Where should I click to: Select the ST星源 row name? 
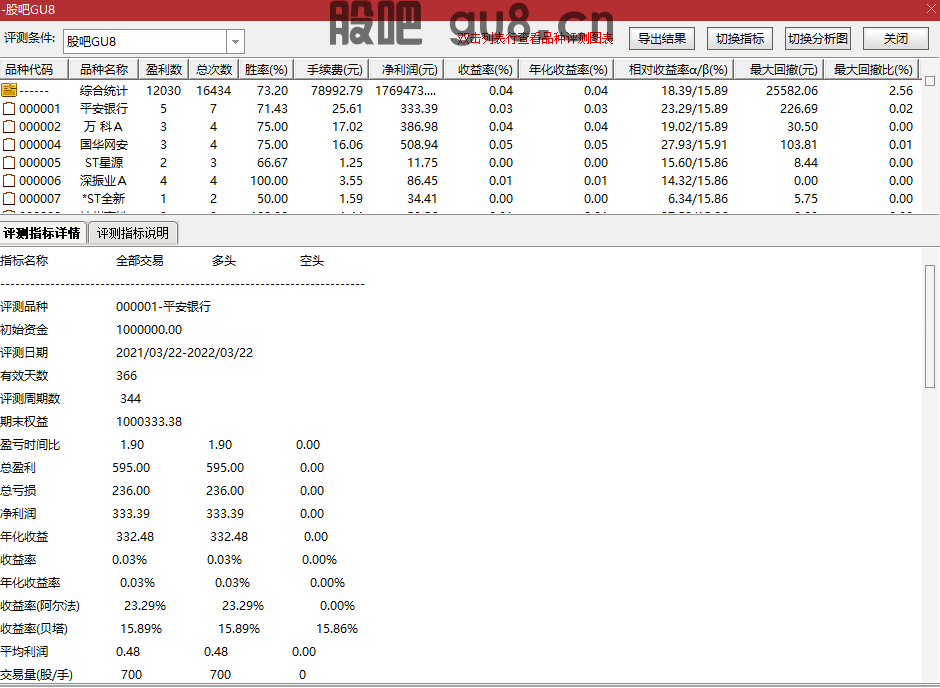click(x=104, y=162)
